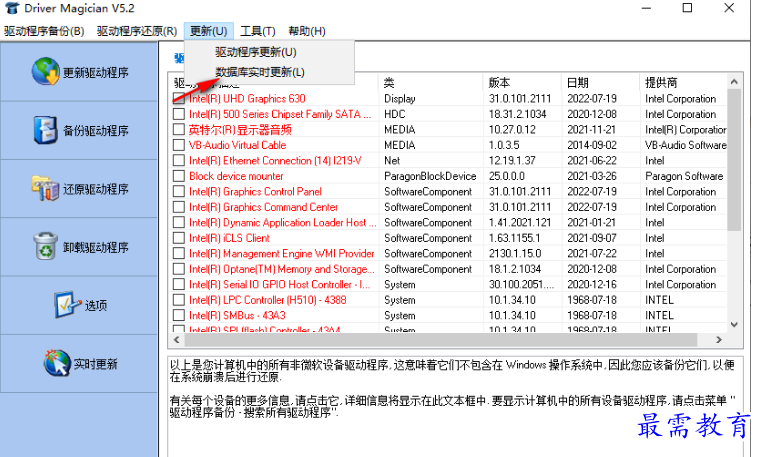759x457 pixels.
Task: Click the vertical scrollbar thumb
Action: point(734,160)
